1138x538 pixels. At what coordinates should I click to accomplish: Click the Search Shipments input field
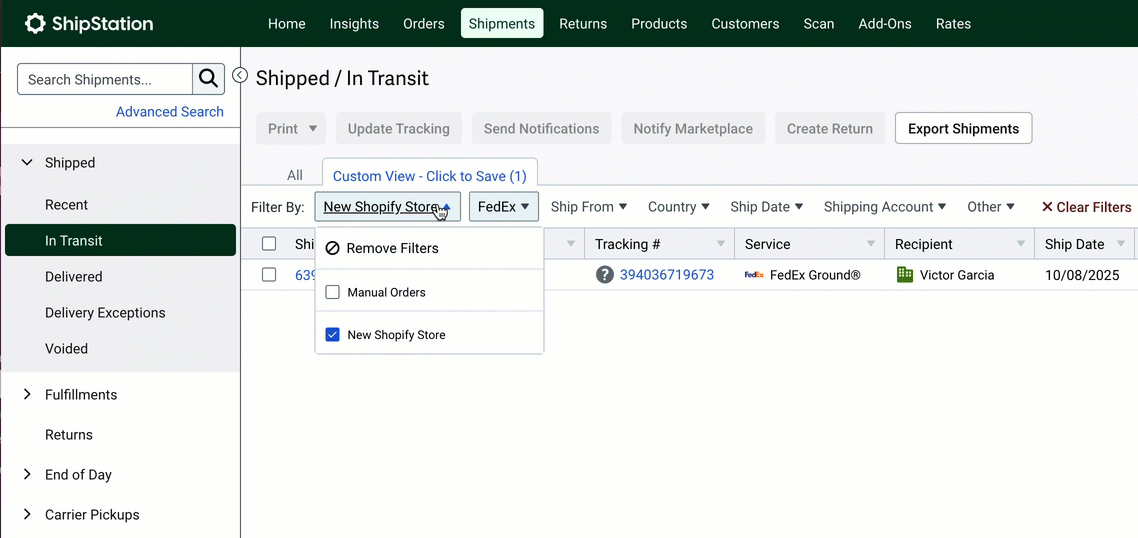(x=105, y=79)
